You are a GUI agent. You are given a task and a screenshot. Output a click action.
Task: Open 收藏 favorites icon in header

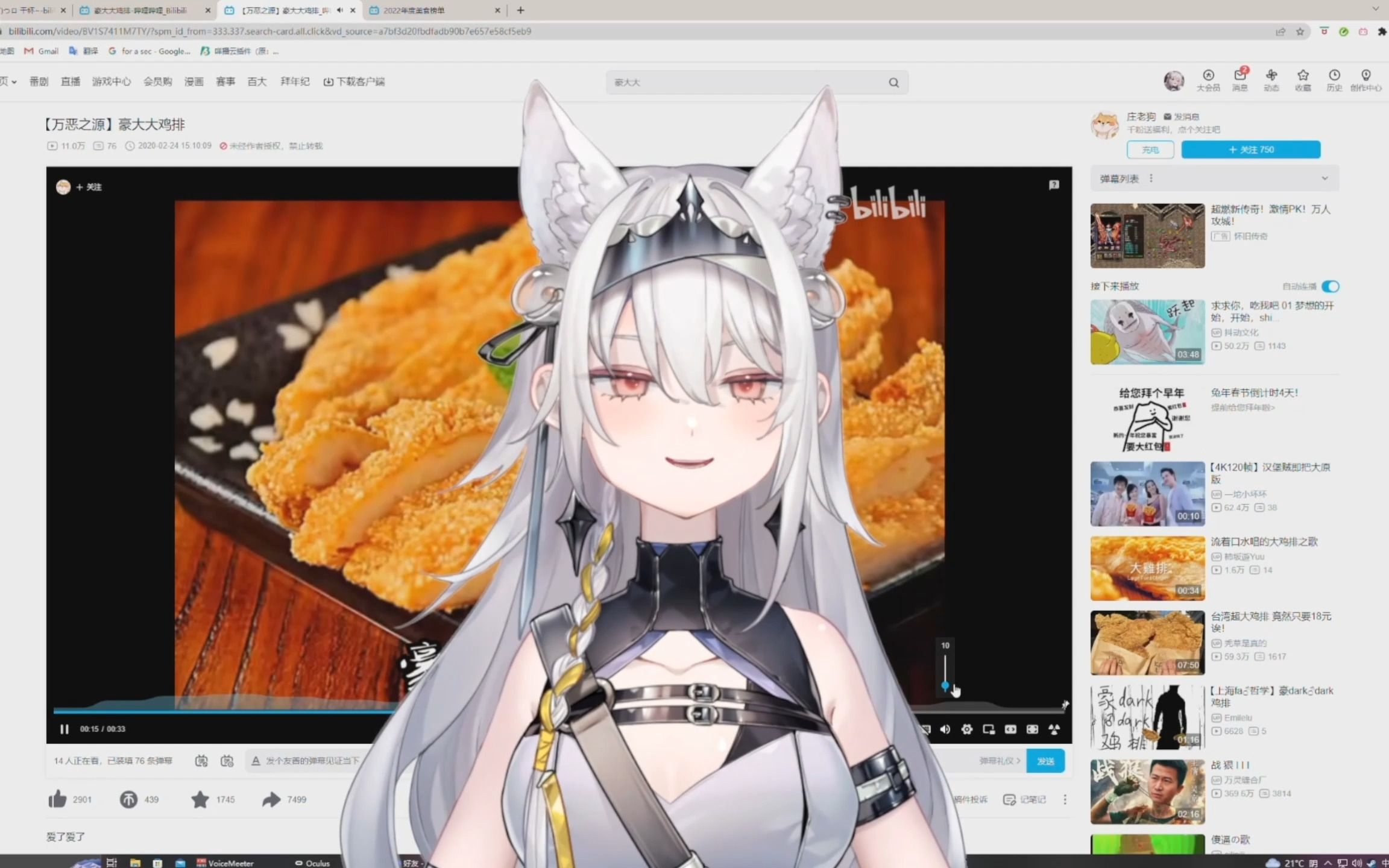[x=1303, y=80]
